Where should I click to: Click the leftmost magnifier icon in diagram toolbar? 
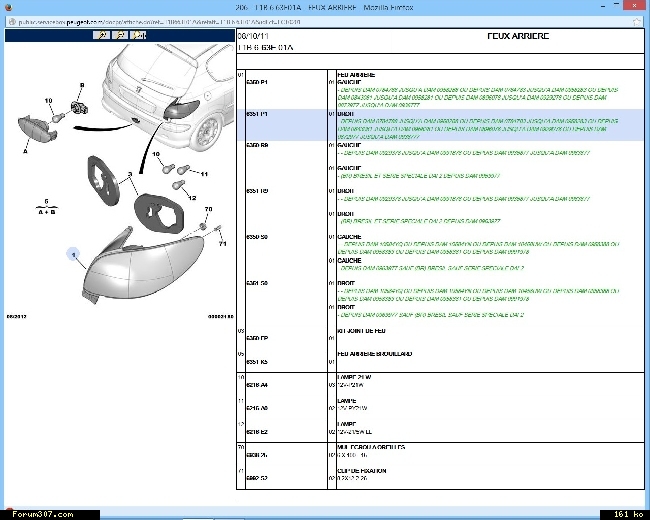click(101, 35)
